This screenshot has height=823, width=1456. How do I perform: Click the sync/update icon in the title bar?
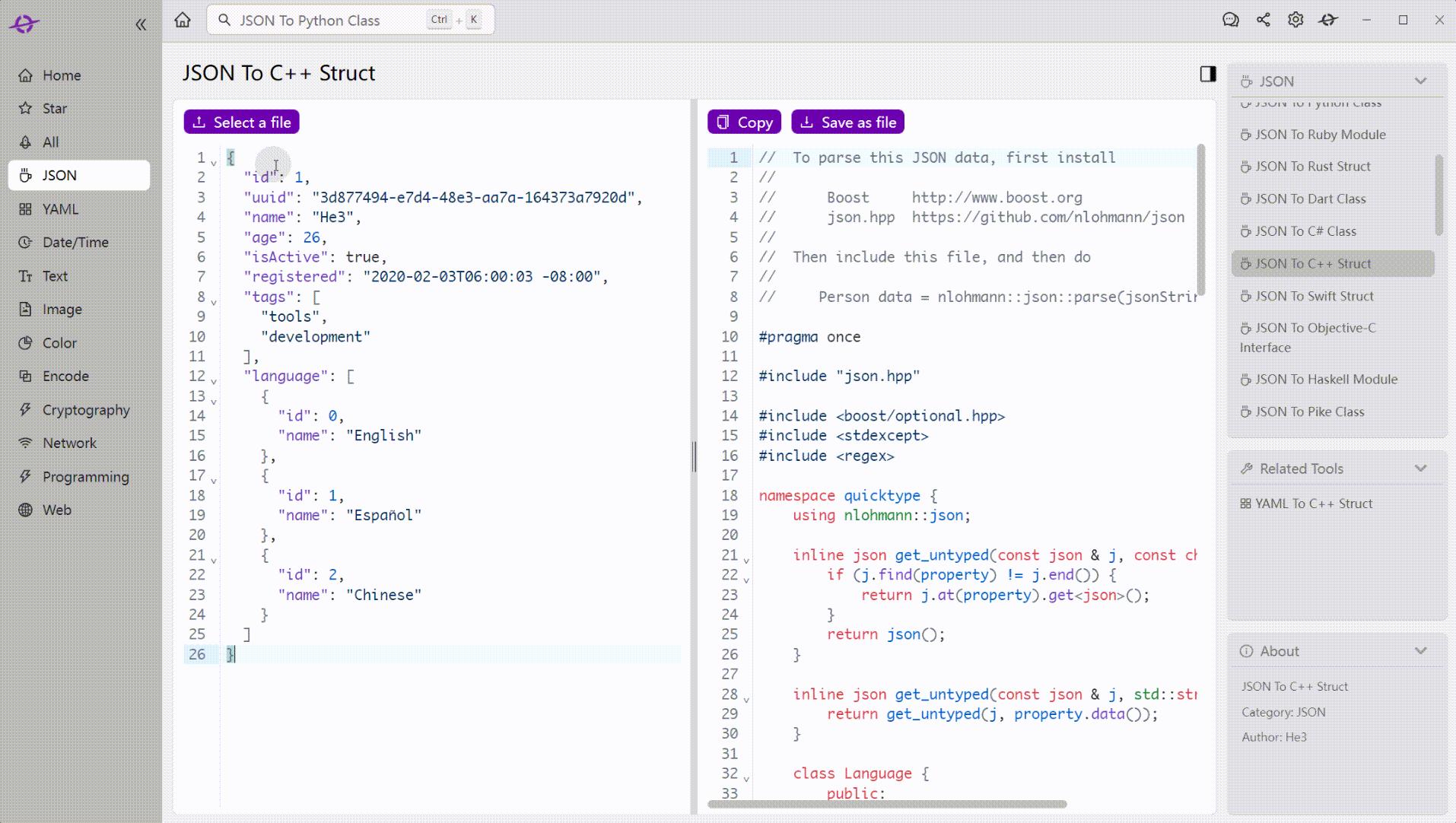(x=1329, y=20)
